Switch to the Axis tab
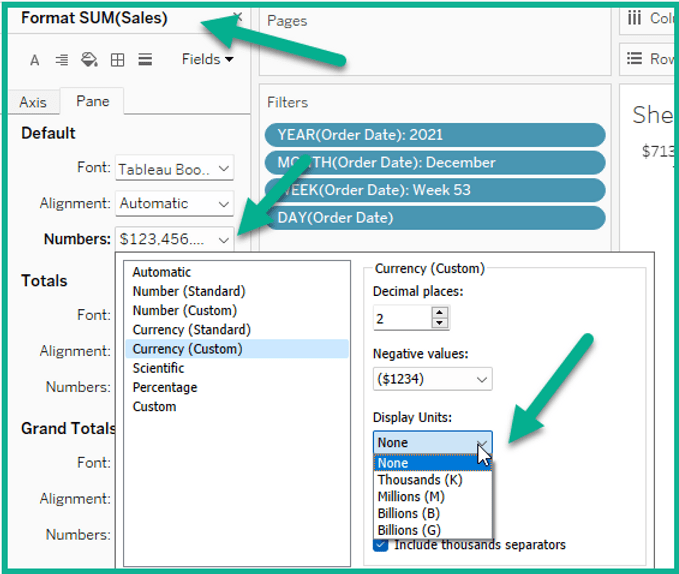Screen dimensions: 679x574 [x=33, y=102]
